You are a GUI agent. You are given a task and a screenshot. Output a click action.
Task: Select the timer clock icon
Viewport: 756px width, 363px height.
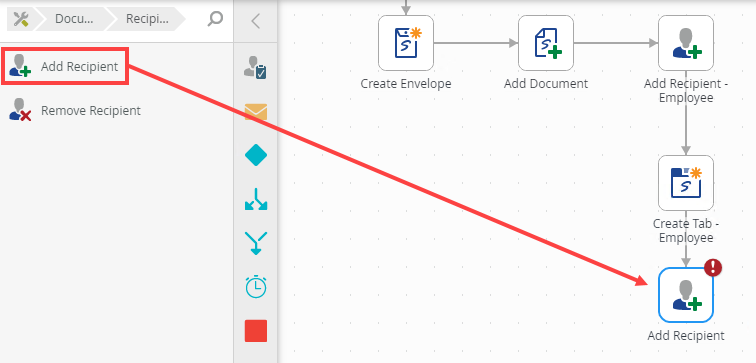(256, 287)
